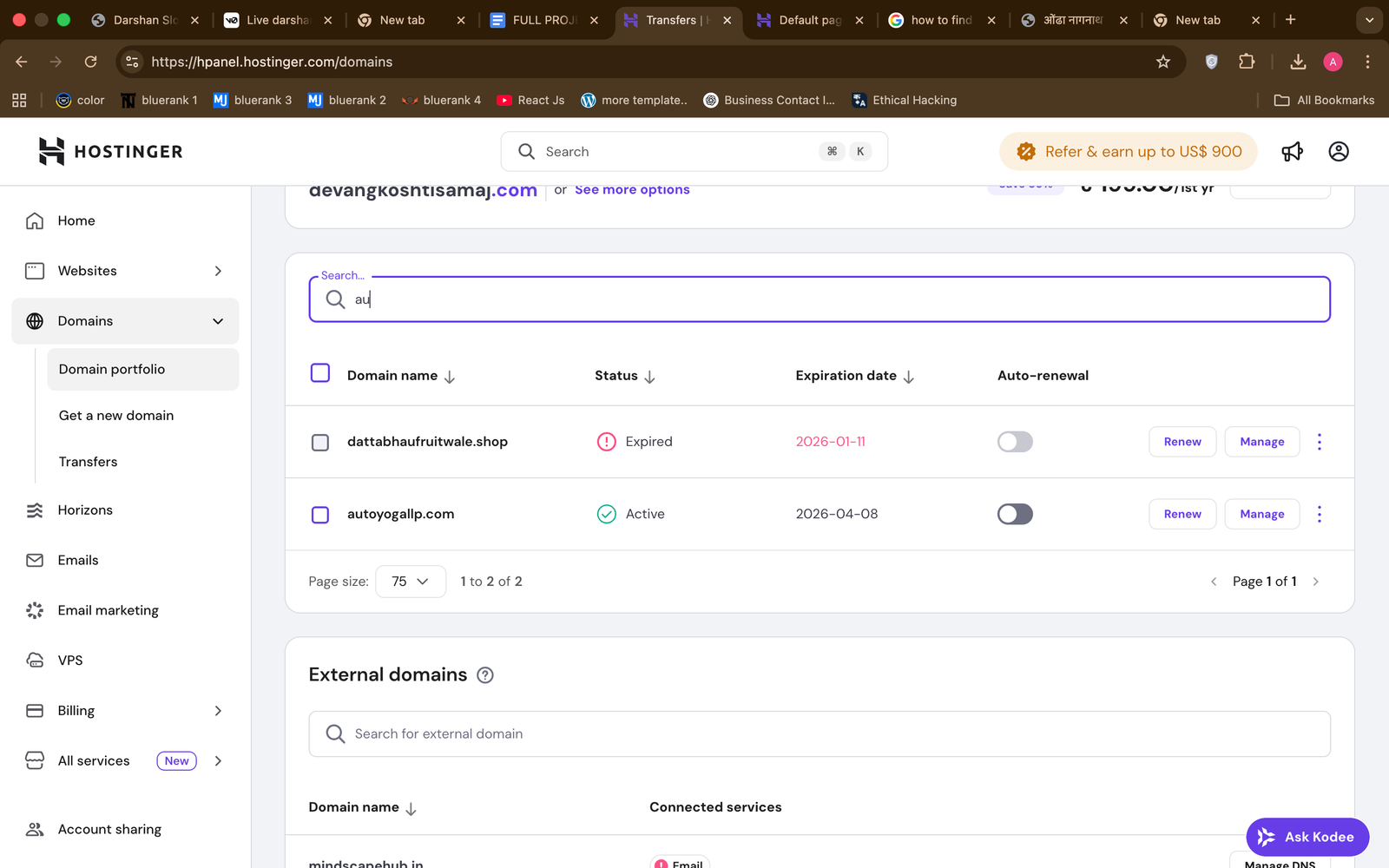The image size is (1389, 868).
Task: Toggle auto-renewal slider for dattabhaufruitwale.shop
Action: coord(1014,442)
